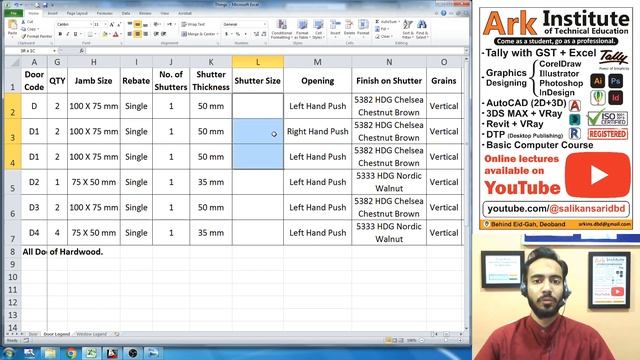Select the Window Legend sheet tab

point(91,334)
